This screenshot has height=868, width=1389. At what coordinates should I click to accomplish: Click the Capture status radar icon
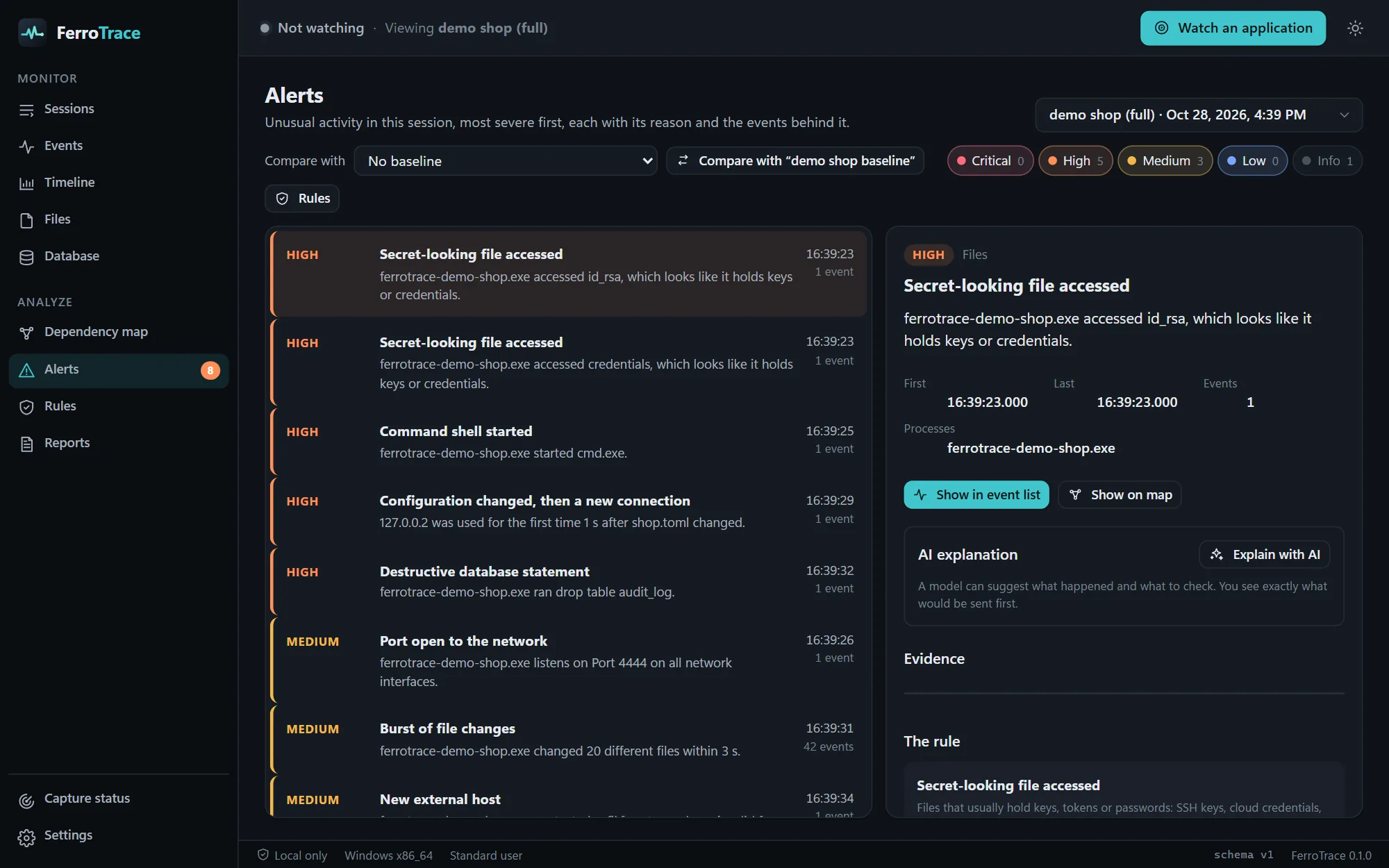[x=26, y=801]
